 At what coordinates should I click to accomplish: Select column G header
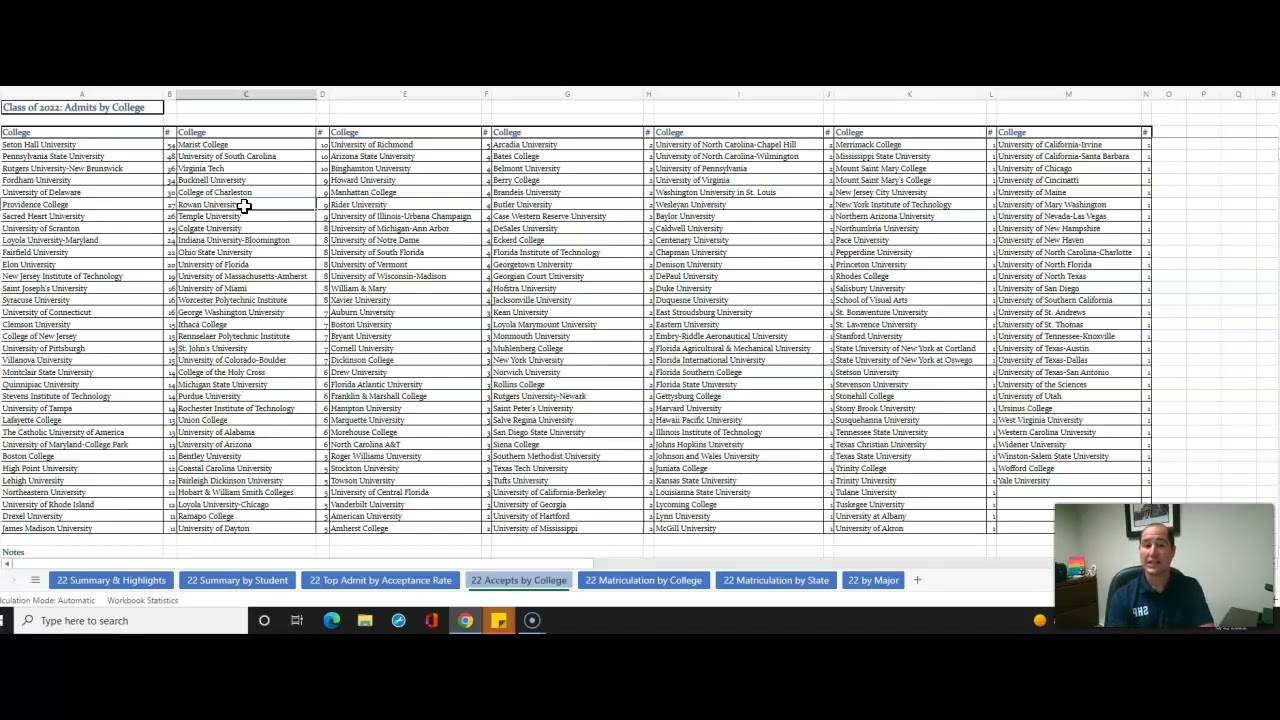click(567, 95)
